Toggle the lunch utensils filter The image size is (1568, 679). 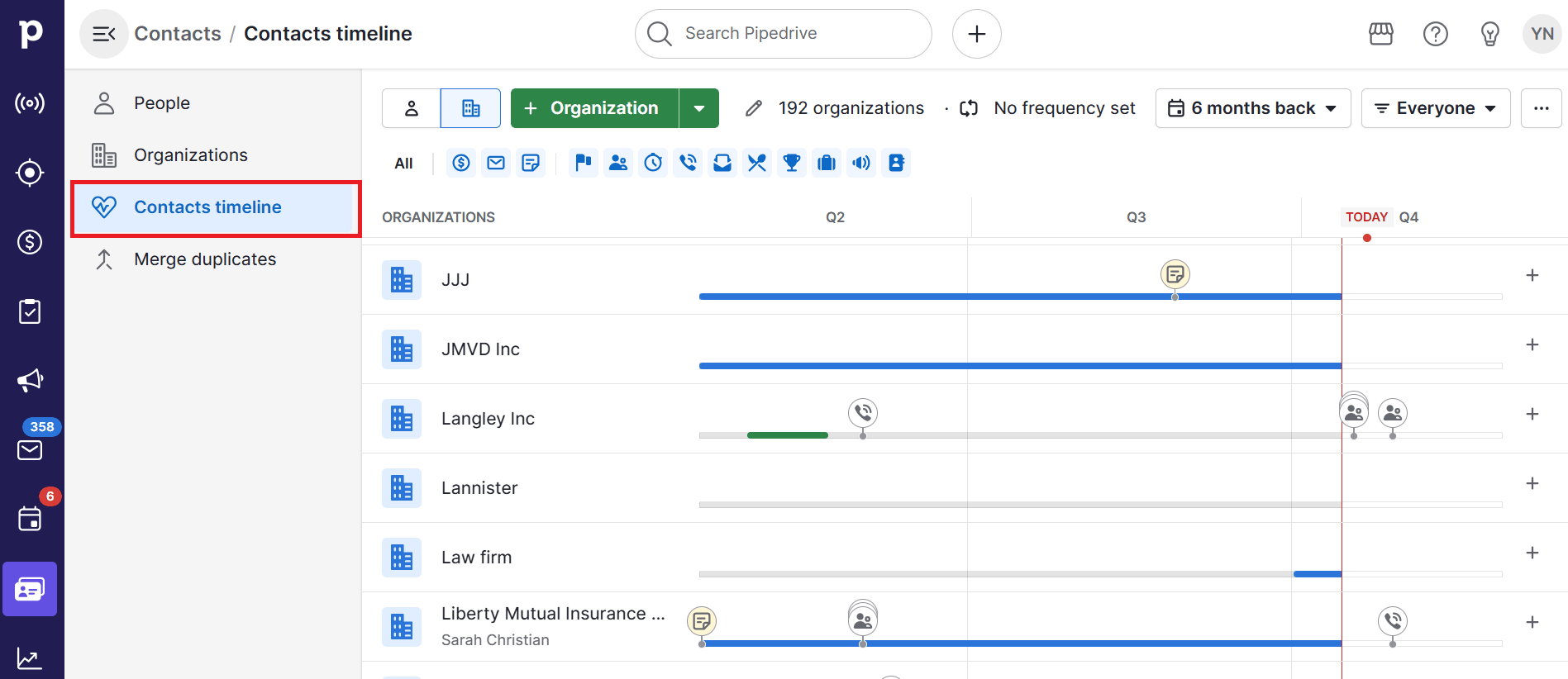pos(757,163)
